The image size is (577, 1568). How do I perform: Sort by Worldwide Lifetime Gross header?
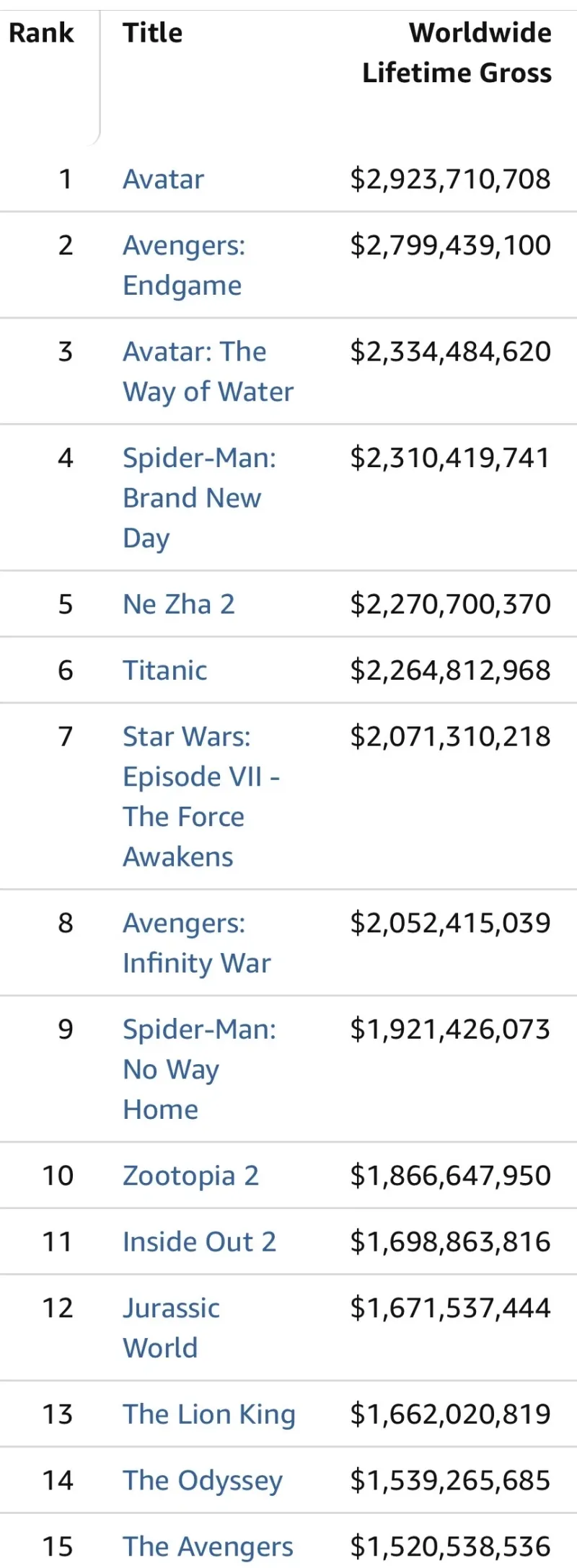[x=457, y=53]
